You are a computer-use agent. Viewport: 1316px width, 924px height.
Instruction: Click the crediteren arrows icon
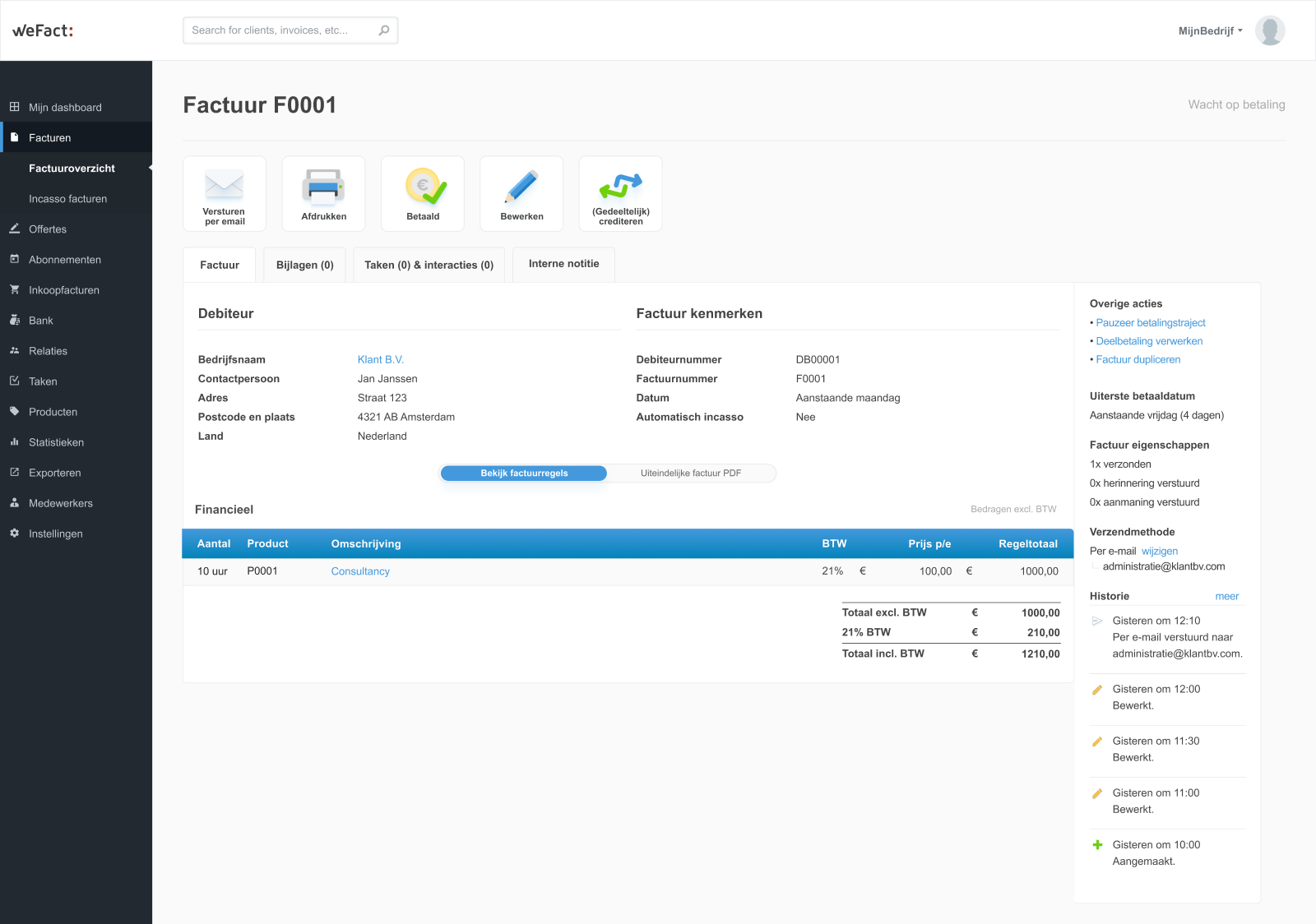[x=620, y=186]
